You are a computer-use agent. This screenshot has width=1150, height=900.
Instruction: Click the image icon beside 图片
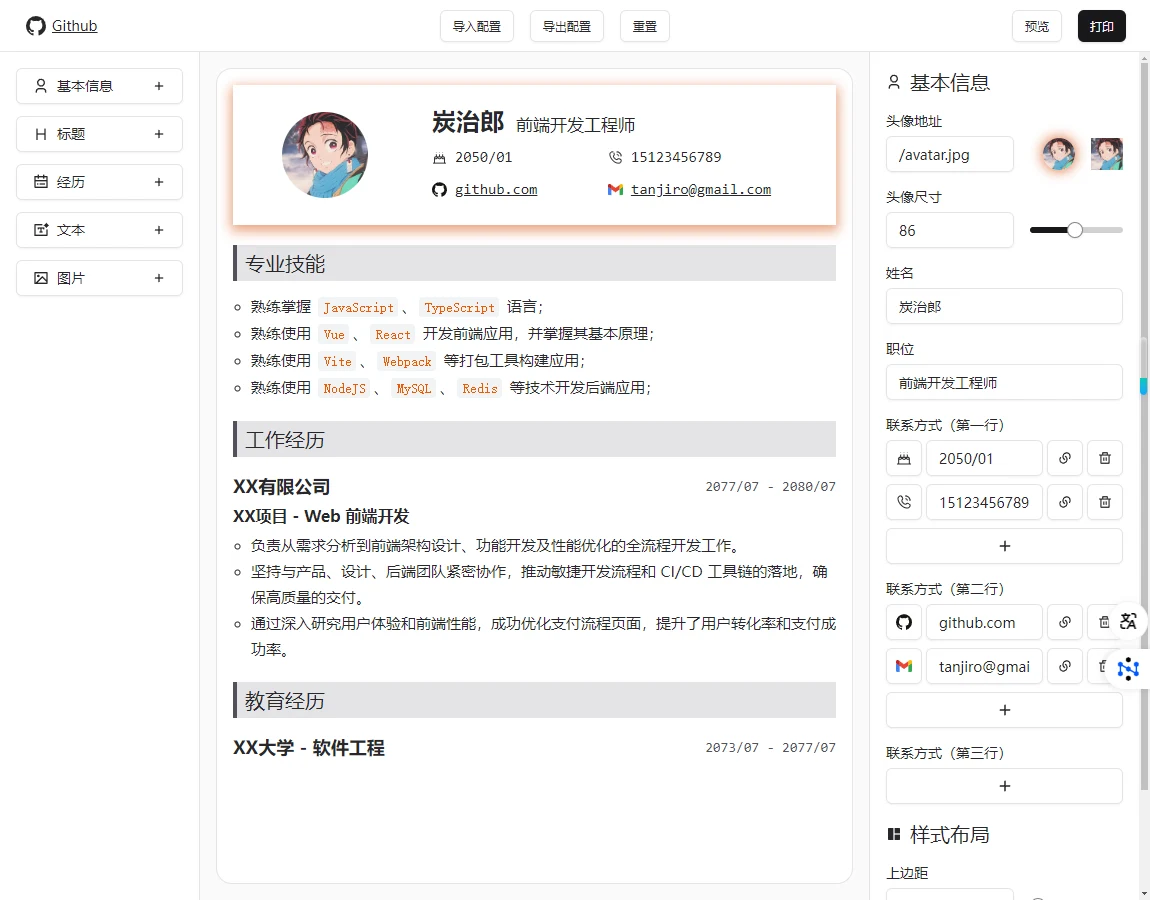41,278
